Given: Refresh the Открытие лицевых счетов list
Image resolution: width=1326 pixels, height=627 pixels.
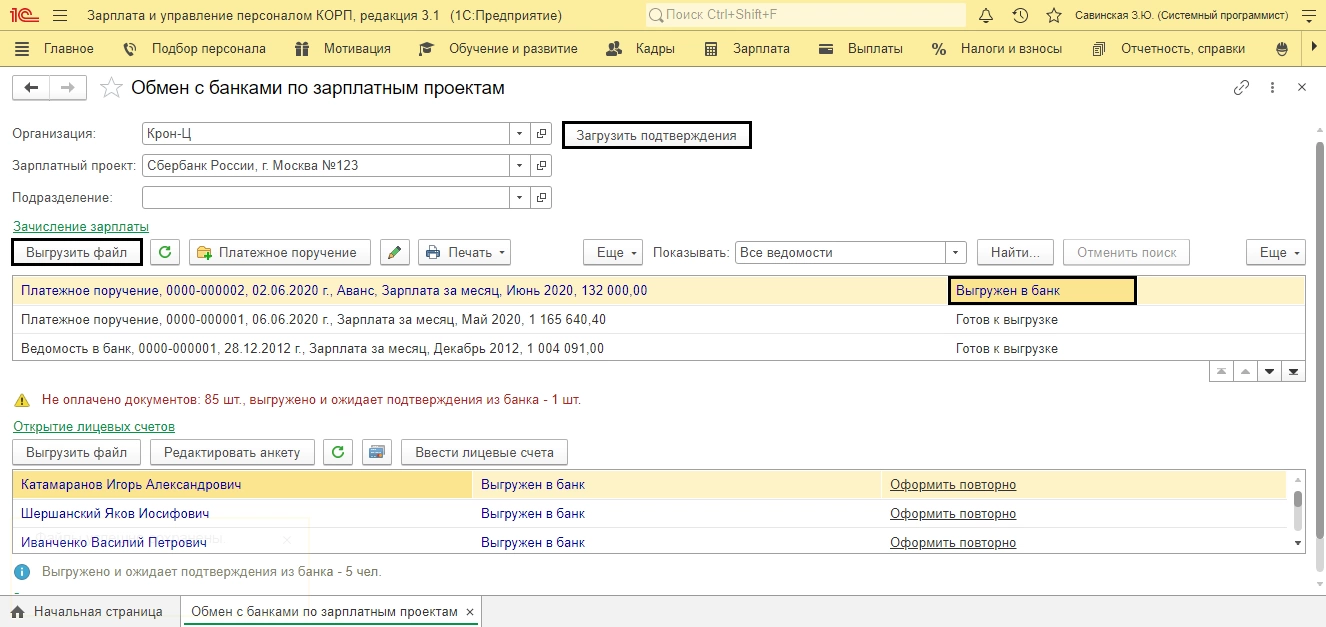Looking at the screenshot, I should 339,452.
